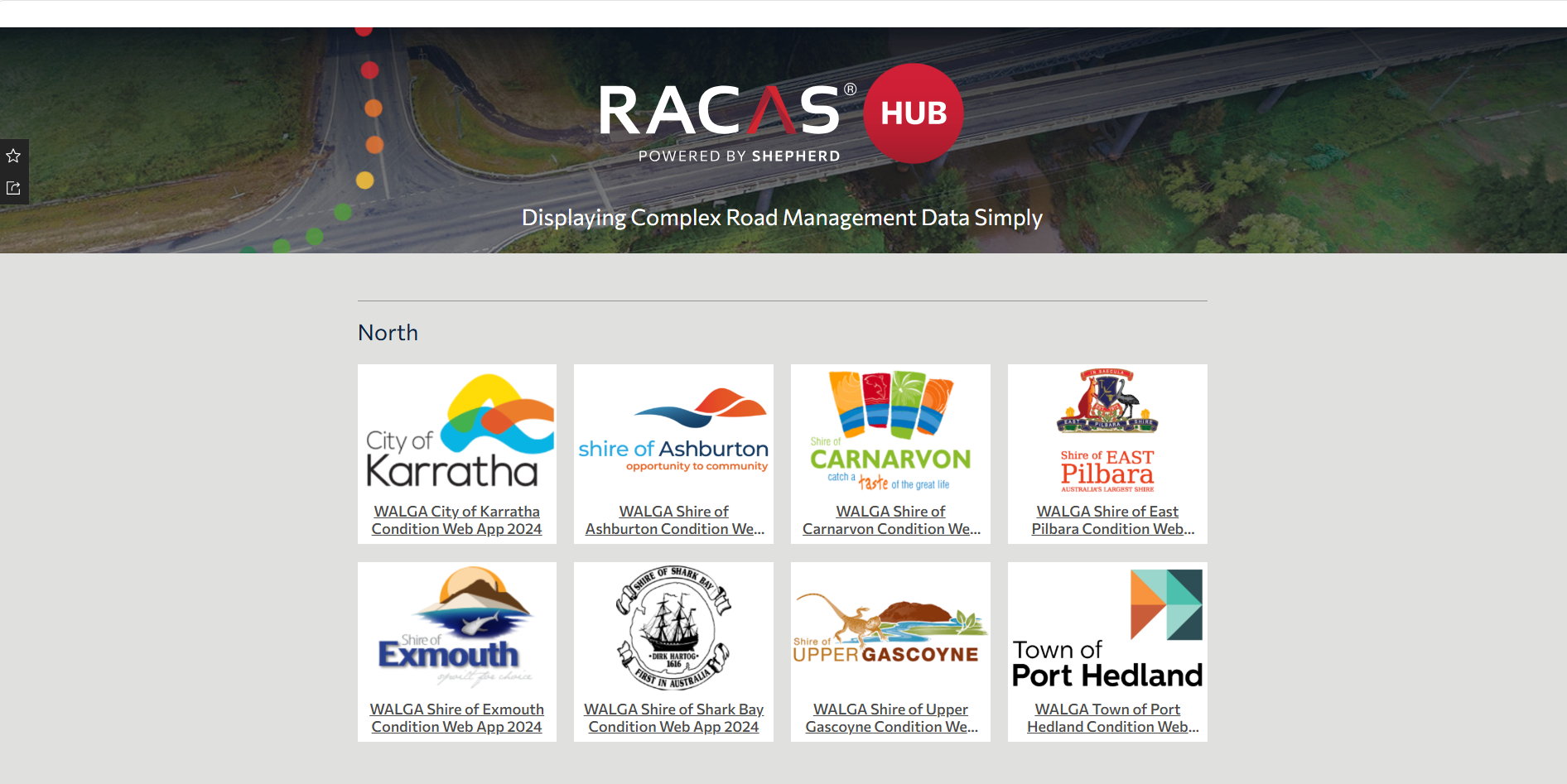Open the Shire of Shark Bay crest thumbnail
Screen dimensions: 1567x784
673,629
